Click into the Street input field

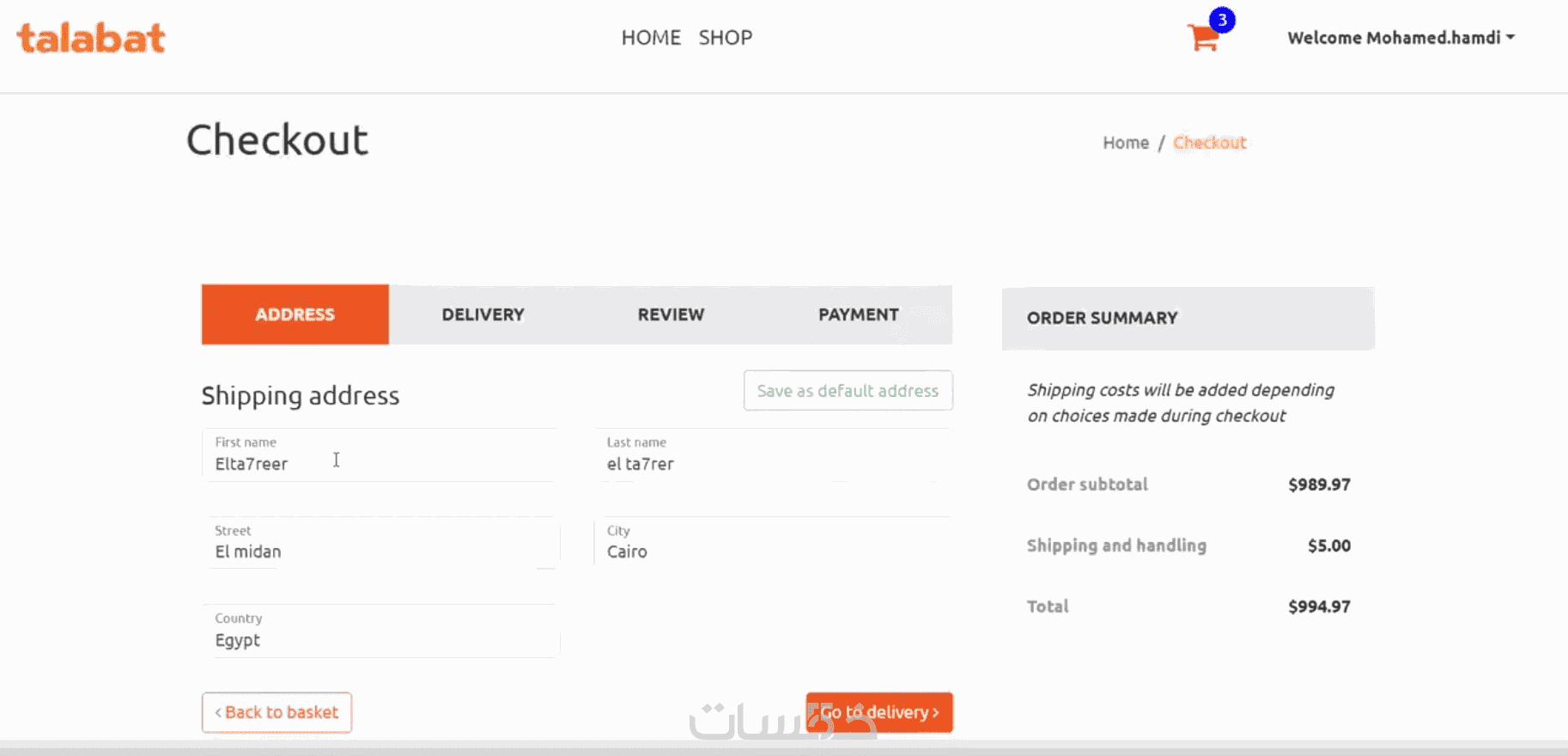[380, 552]
